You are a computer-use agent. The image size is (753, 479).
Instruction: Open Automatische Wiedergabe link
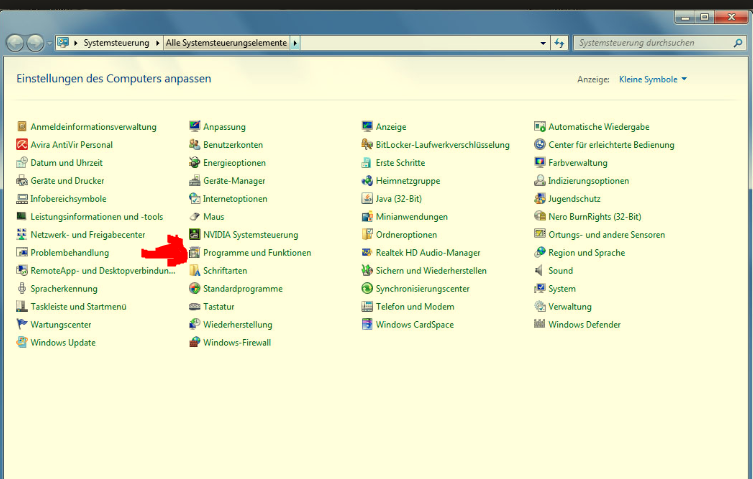(599, 126)
